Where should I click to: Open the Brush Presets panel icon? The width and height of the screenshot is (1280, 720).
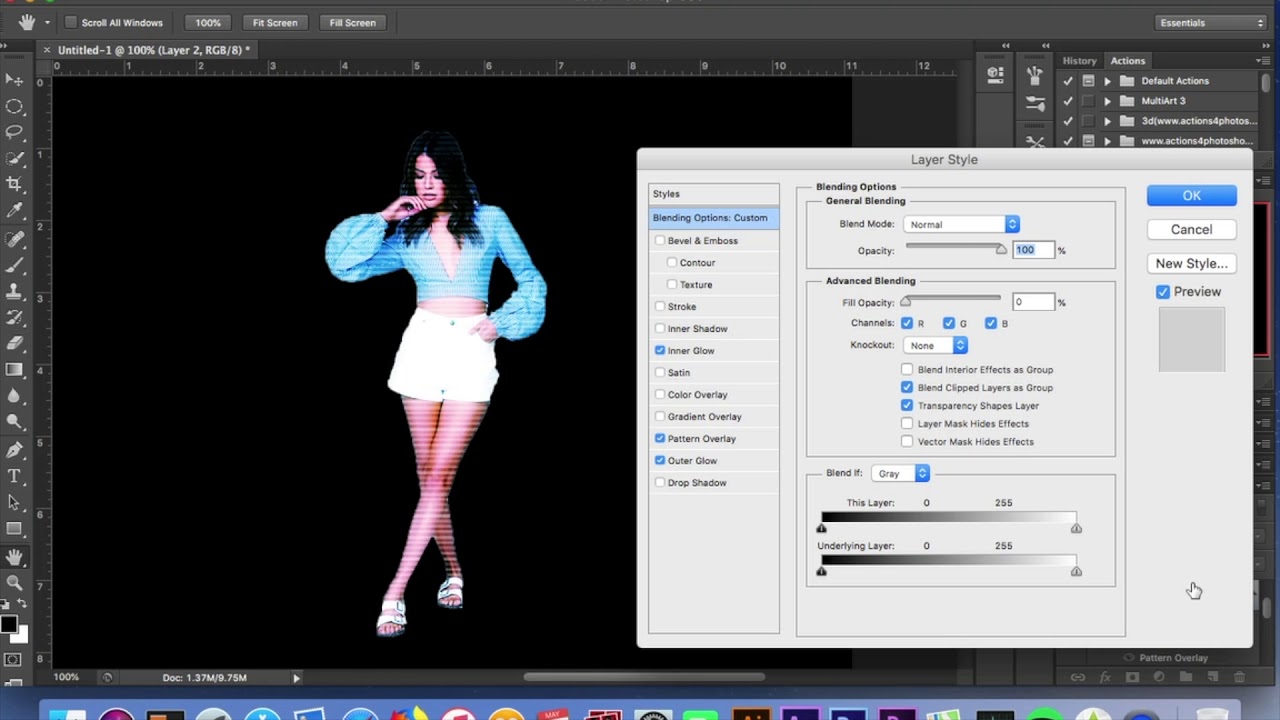tap(1034, 75)
